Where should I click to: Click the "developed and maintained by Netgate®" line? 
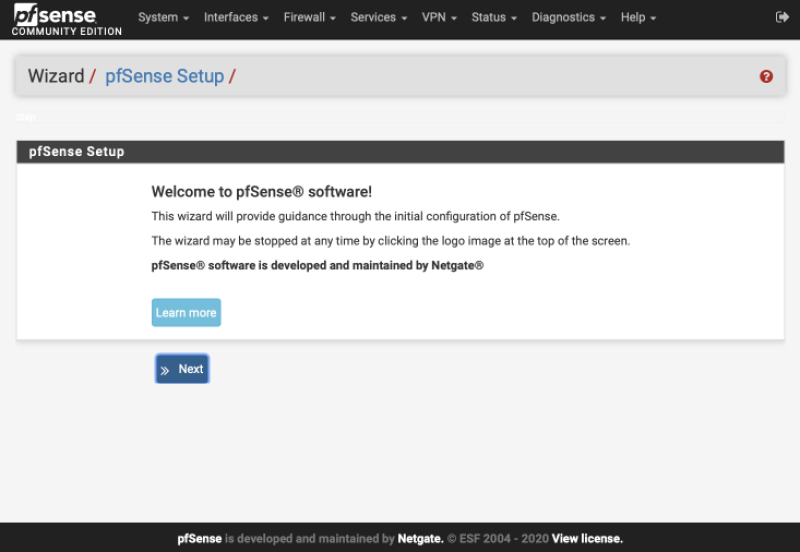point(317,265)
